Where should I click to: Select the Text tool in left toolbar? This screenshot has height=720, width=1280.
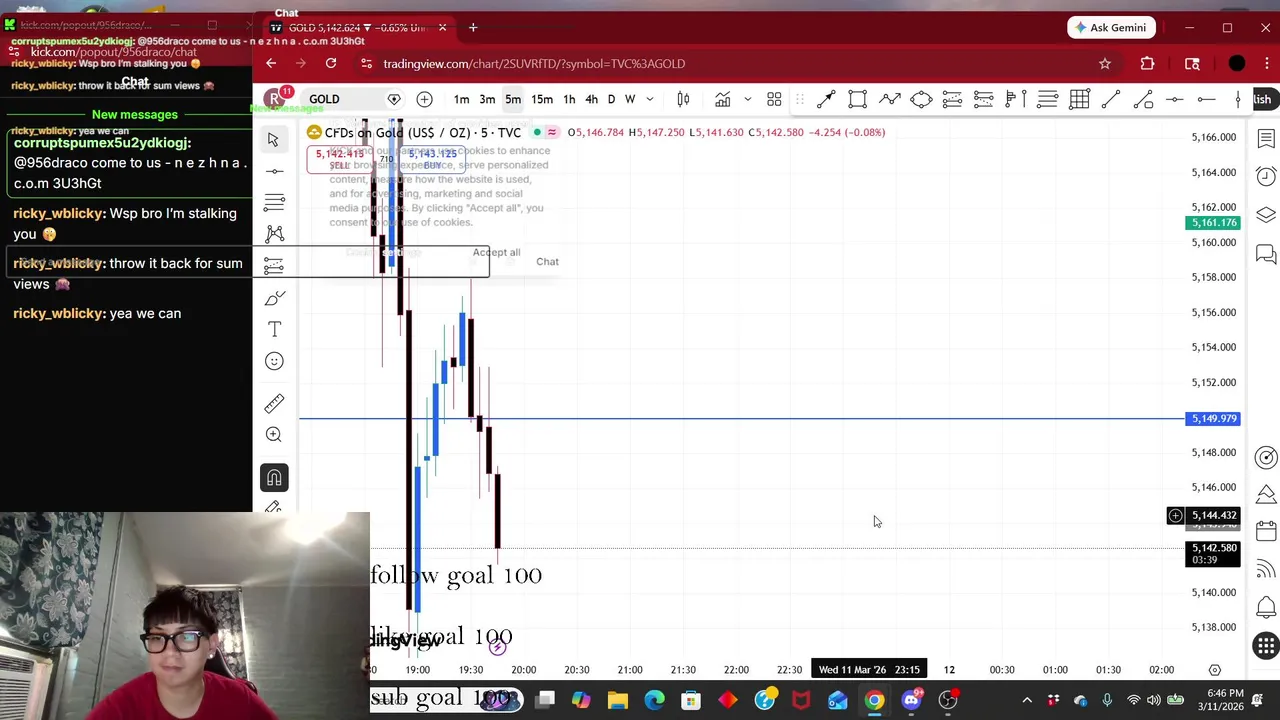point(274,329)
